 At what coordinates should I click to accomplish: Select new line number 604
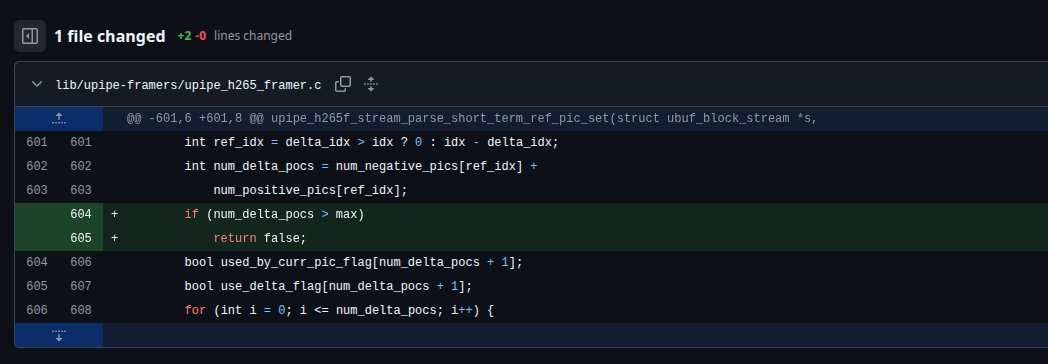tap(80, 214)
